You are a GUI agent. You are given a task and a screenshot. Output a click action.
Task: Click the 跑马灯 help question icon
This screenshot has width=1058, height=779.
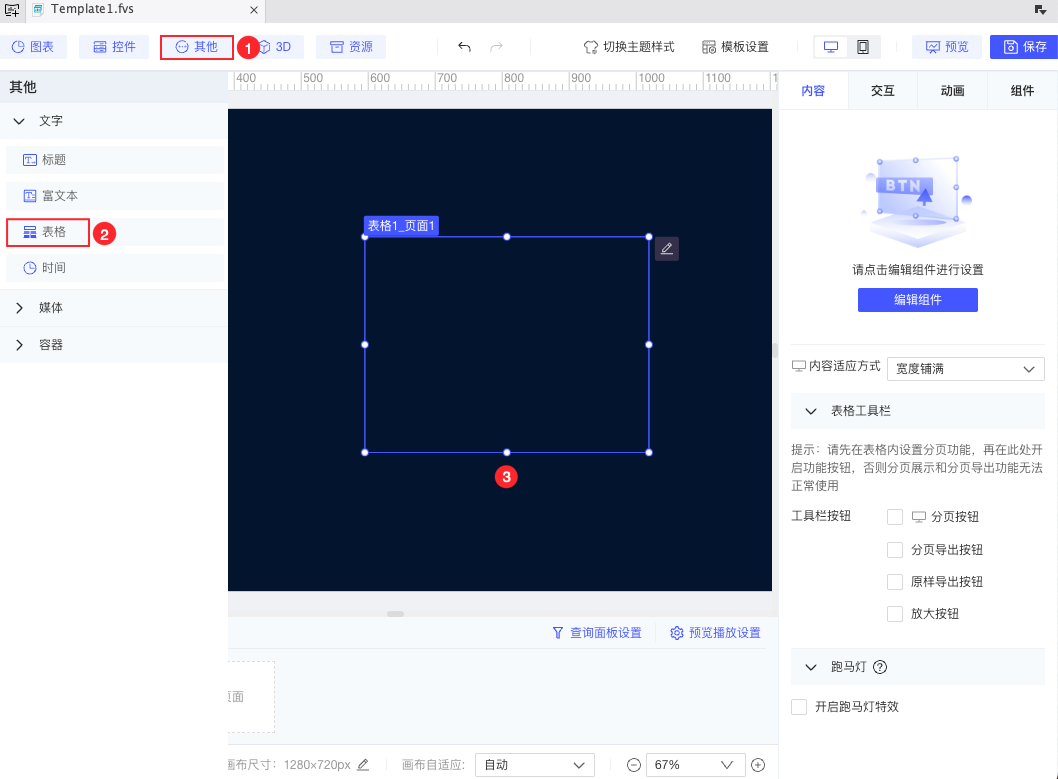(x=880, y=667)
